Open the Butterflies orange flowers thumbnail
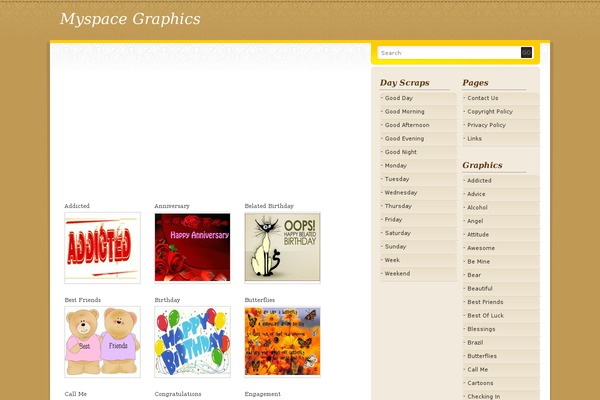This screenshot has width=600, height=400. tap(282, 342)
